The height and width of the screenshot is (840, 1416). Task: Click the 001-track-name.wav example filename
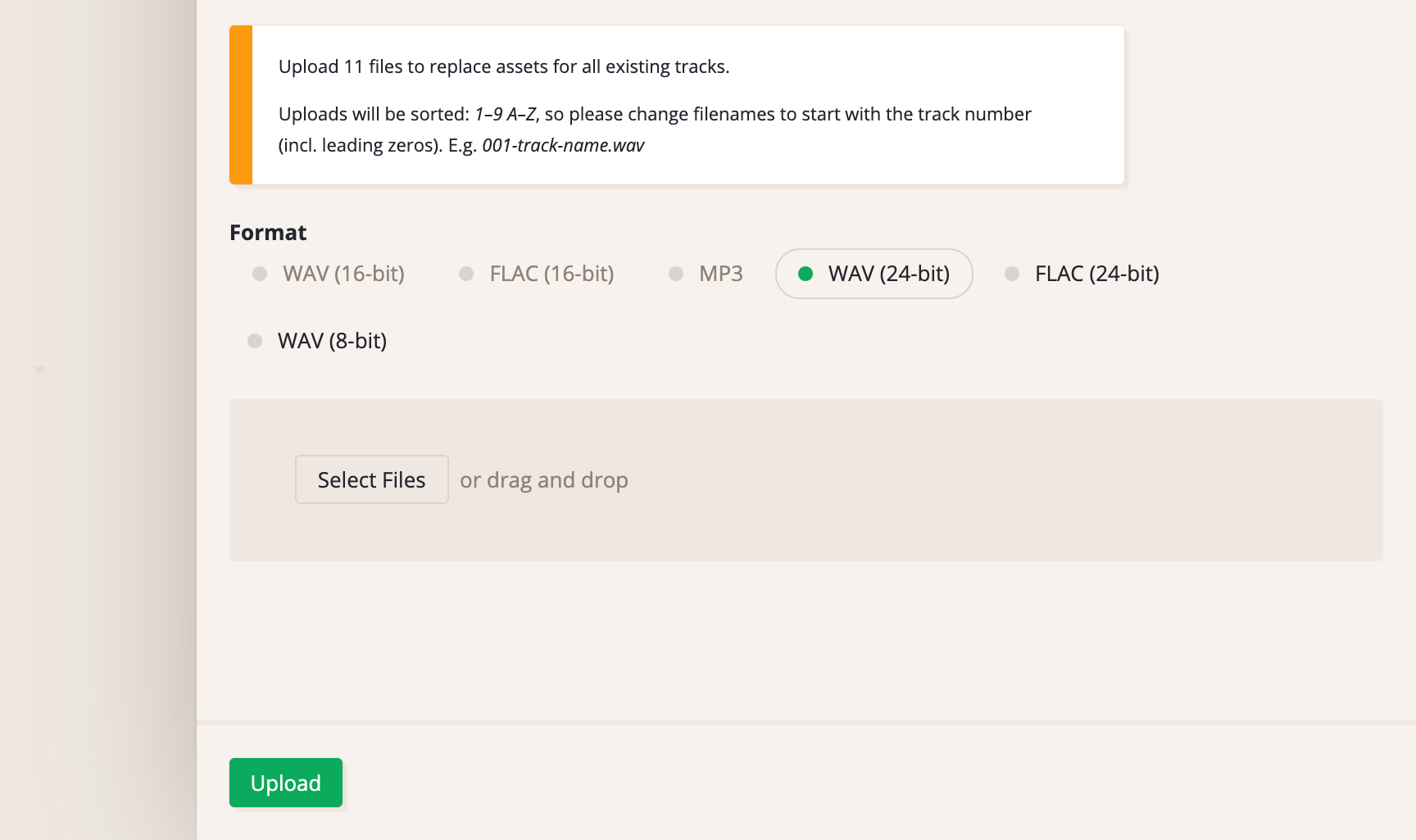[x=563, y=146]
